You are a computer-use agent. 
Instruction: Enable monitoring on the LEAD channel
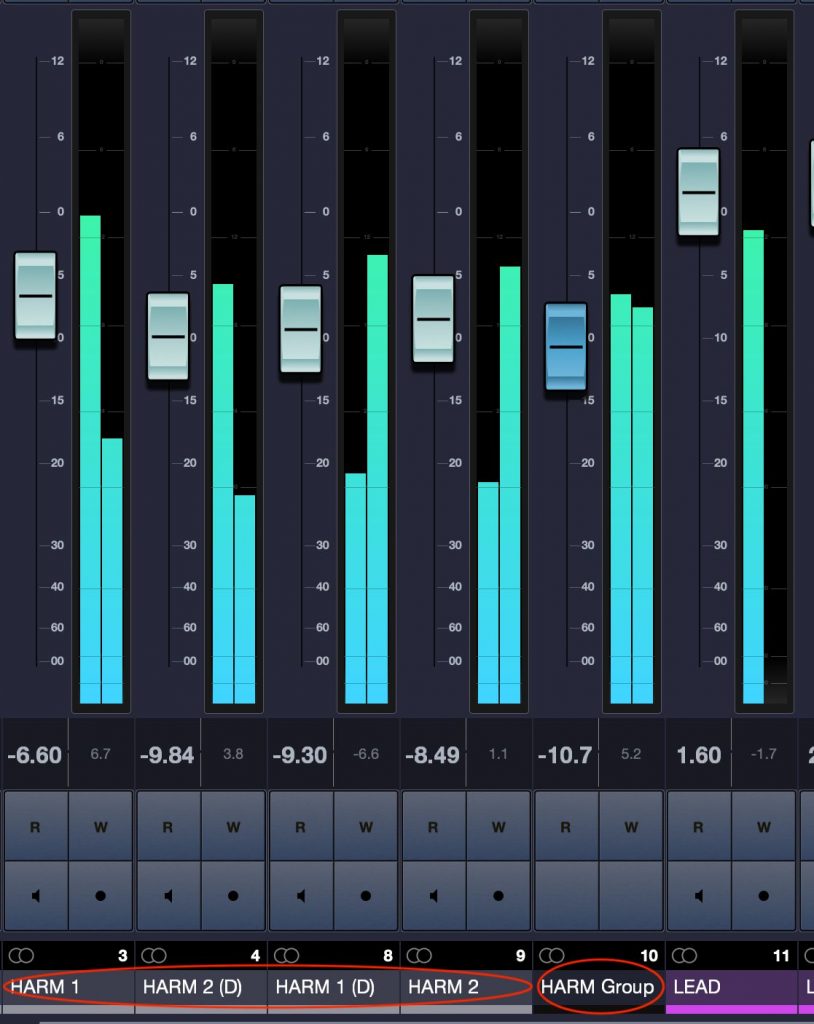pyautogui.click(x=698, y=893)
